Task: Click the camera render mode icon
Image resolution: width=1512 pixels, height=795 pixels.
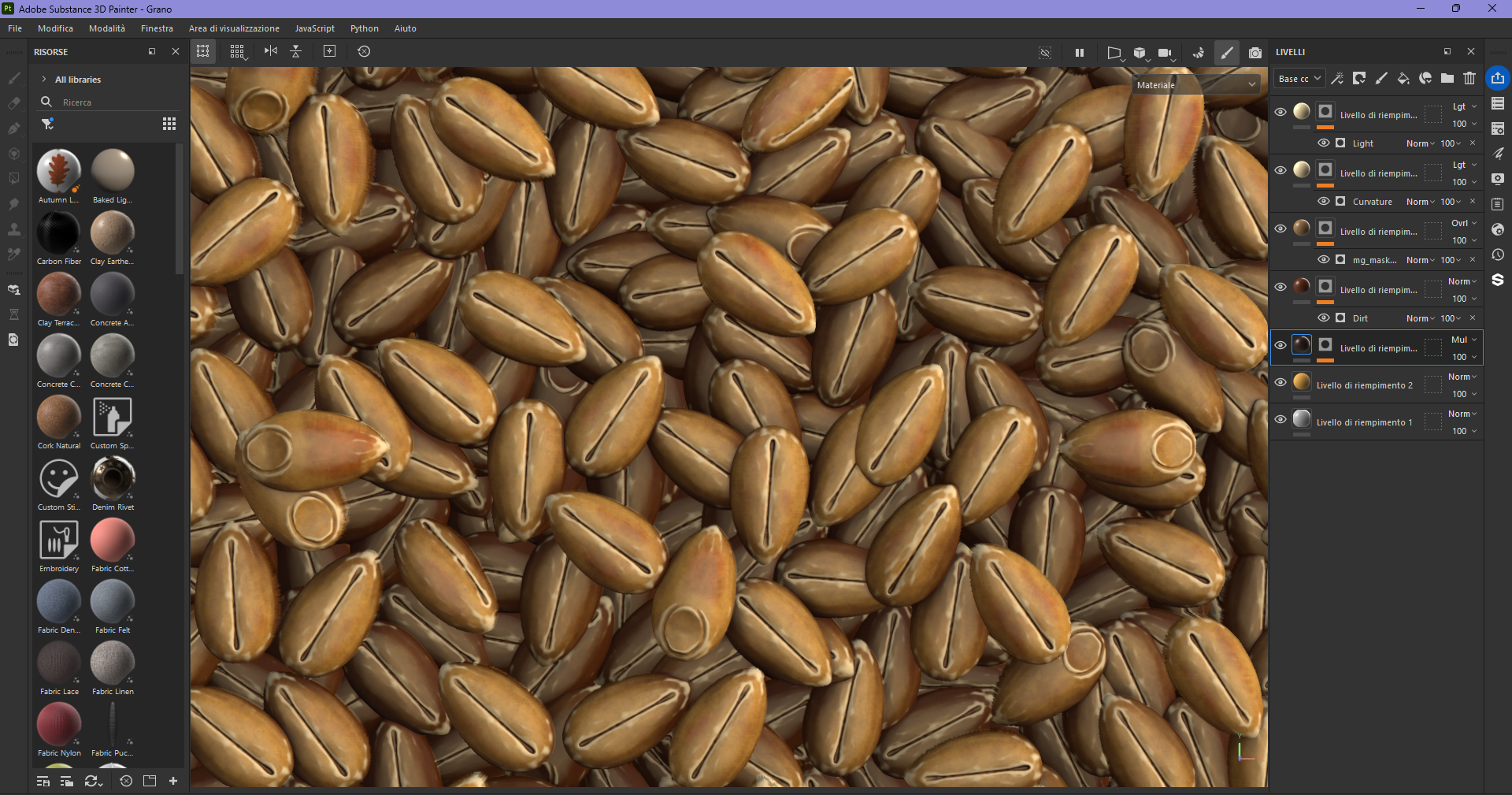Action: click(x=1255, y=53)
